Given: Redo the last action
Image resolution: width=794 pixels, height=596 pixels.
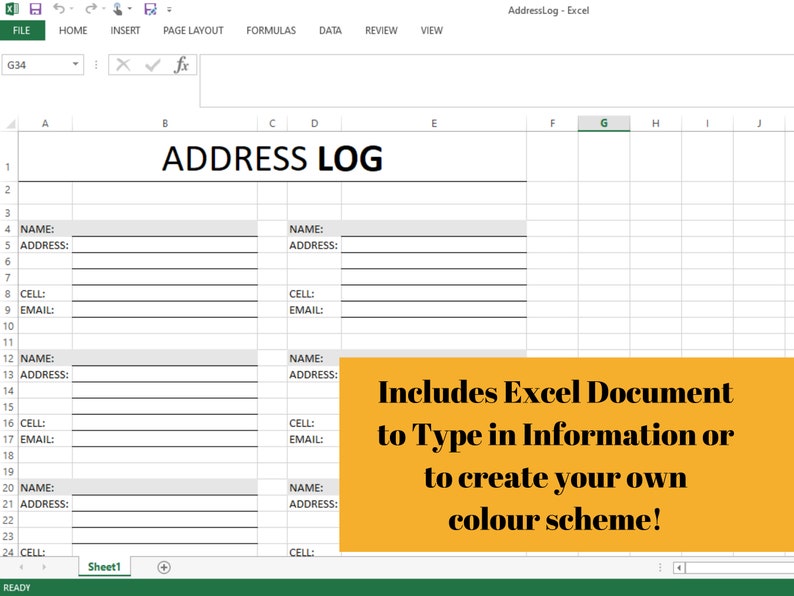Looking at the screenshot, I should 91,9.
